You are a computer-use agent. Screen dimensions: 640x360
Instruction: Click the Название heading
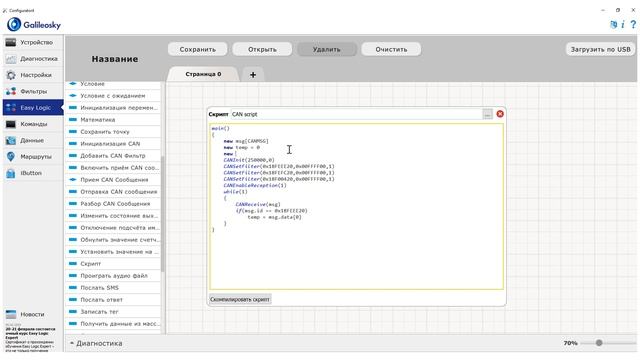pyautogui.click(x=115, y=59)
